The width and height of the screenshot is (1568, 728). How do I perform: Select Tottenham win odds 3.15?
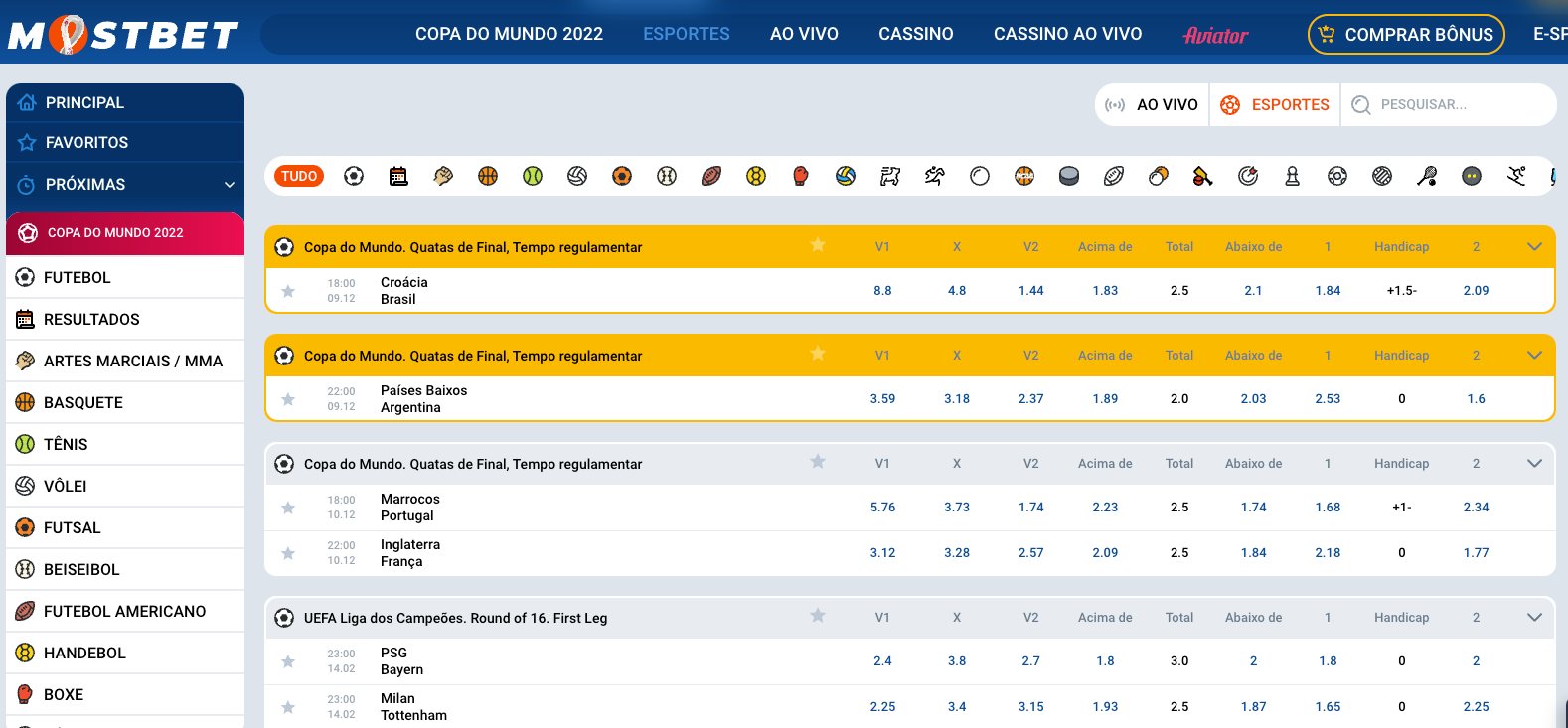(1031, 707)
